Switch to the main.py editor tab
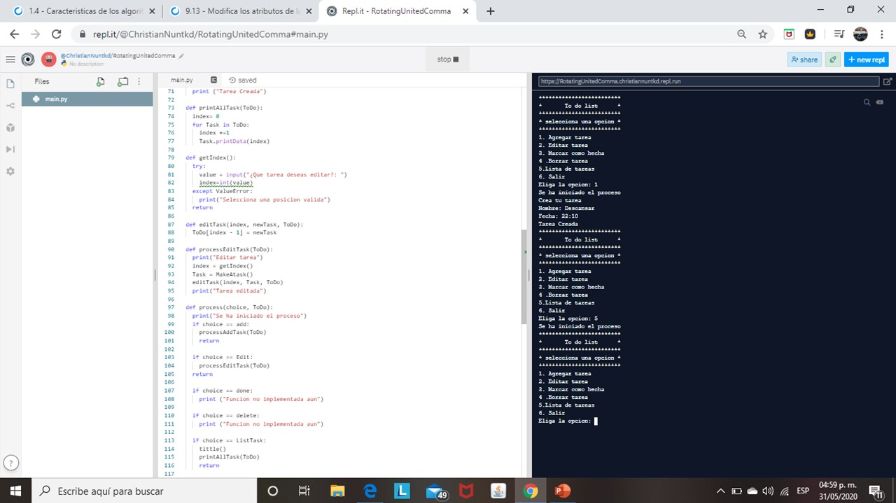Screen dimensions: 896x503 coord(181,80)
